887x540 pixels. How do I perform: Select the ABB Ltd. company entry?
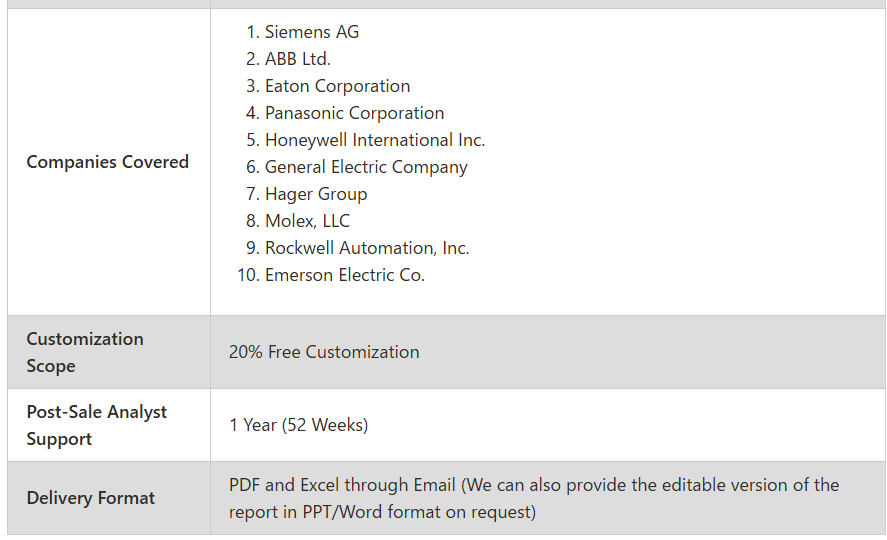(x=298, y=59)
